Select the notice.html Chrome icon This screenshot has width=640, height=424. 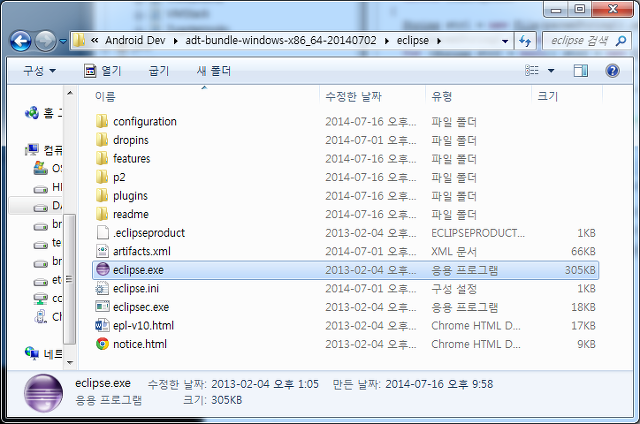(x=102, y=344)
